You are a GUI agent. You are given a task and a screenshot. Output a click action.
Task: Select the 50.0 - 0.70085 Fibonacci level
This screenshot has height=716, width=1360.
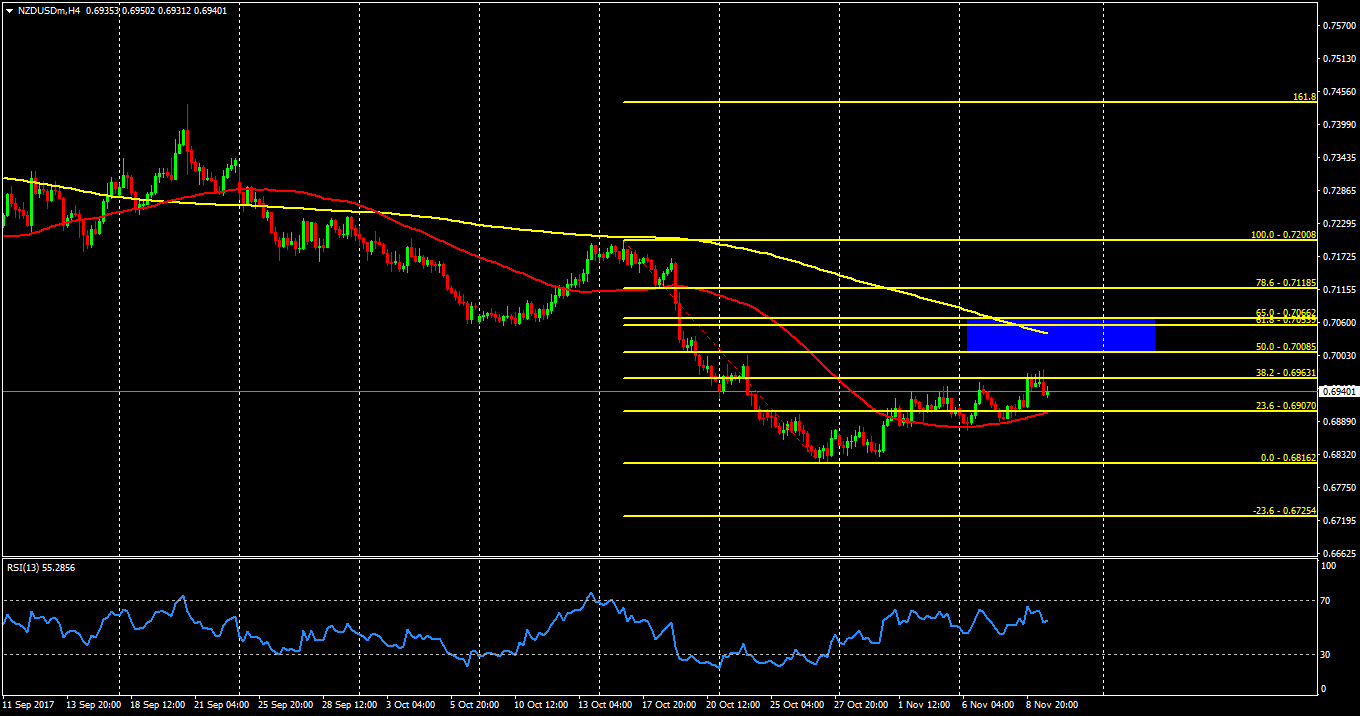[1285, 347]
